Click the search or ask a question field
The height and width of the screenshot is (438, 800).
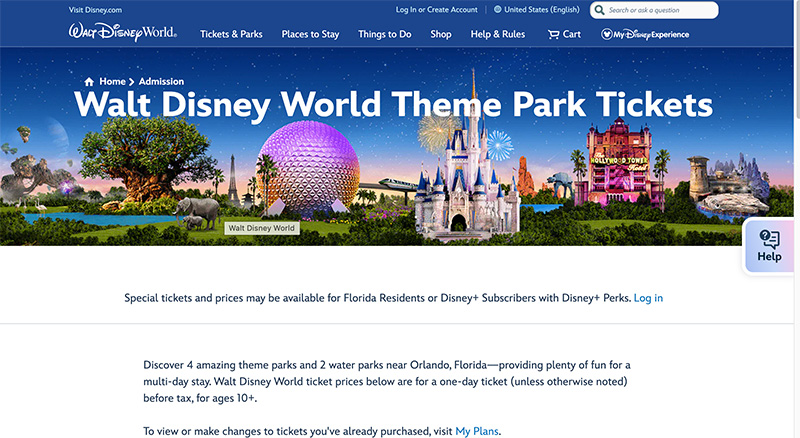pos(654,10)
